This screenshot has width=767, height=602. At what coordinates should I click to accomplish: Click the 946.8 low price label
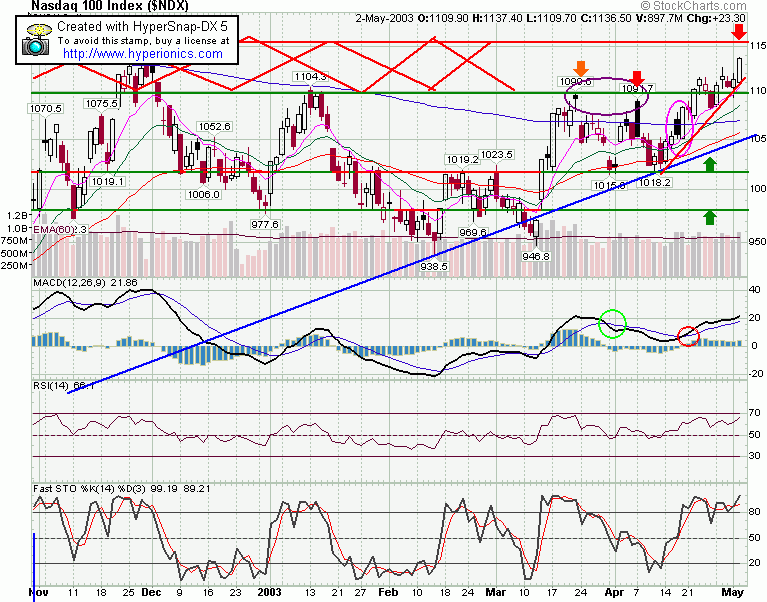pyautogui.click(x=536, y=256)
